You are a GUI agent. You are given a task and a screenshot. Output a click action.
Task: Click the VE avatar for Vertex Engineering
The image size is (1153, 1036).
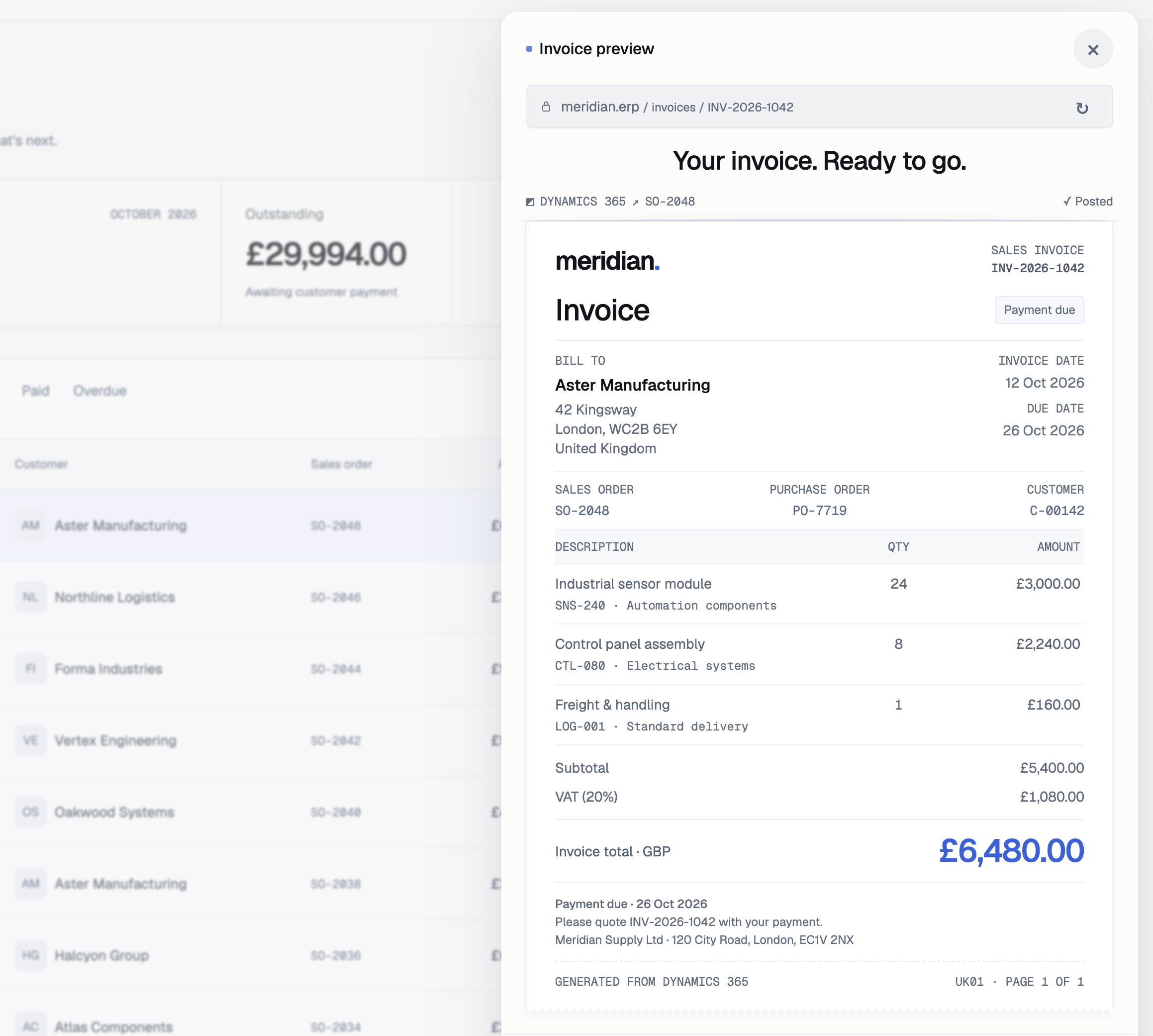tap(31, 740)
